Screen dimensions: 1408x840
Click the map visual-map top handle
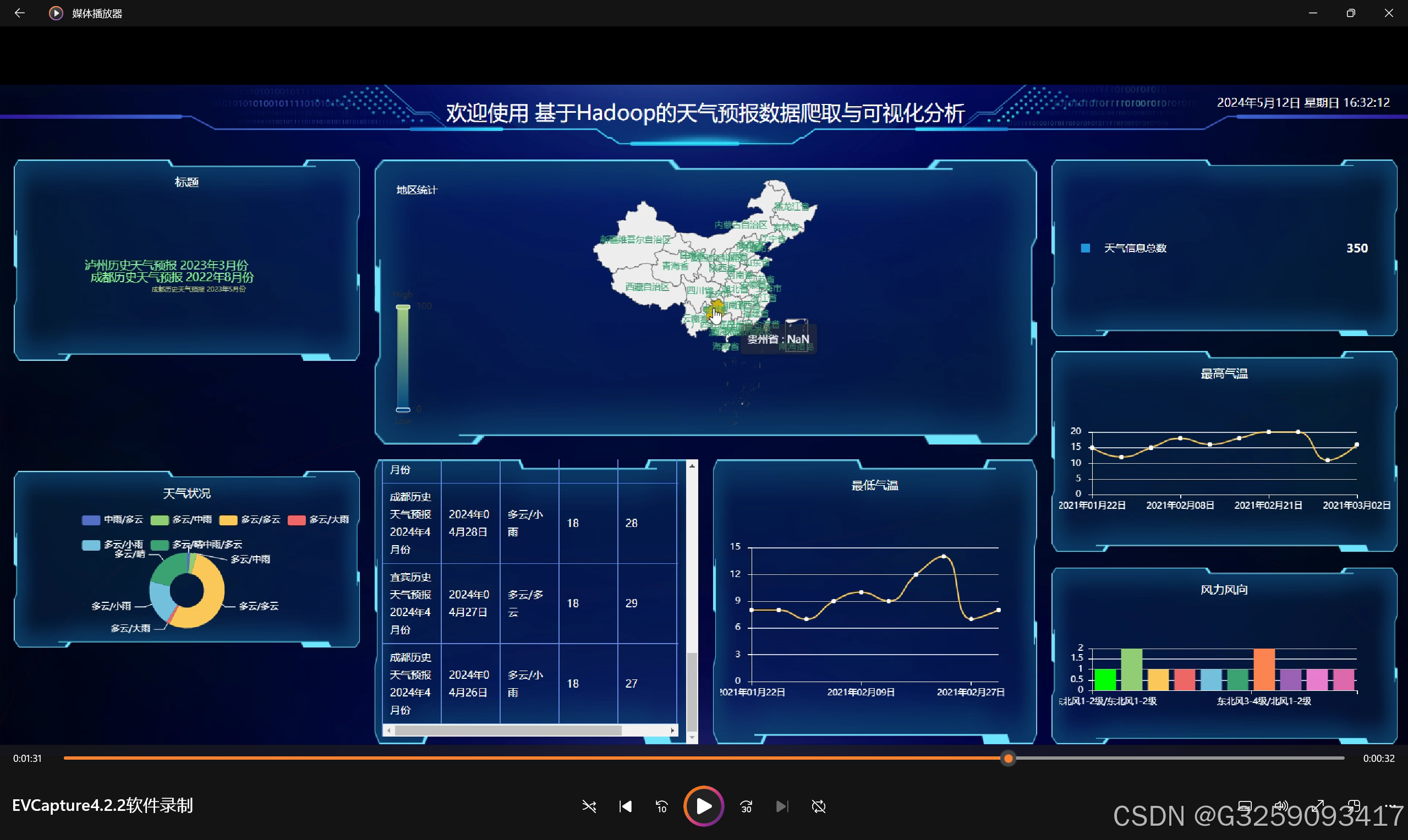[x=403, y=307]
